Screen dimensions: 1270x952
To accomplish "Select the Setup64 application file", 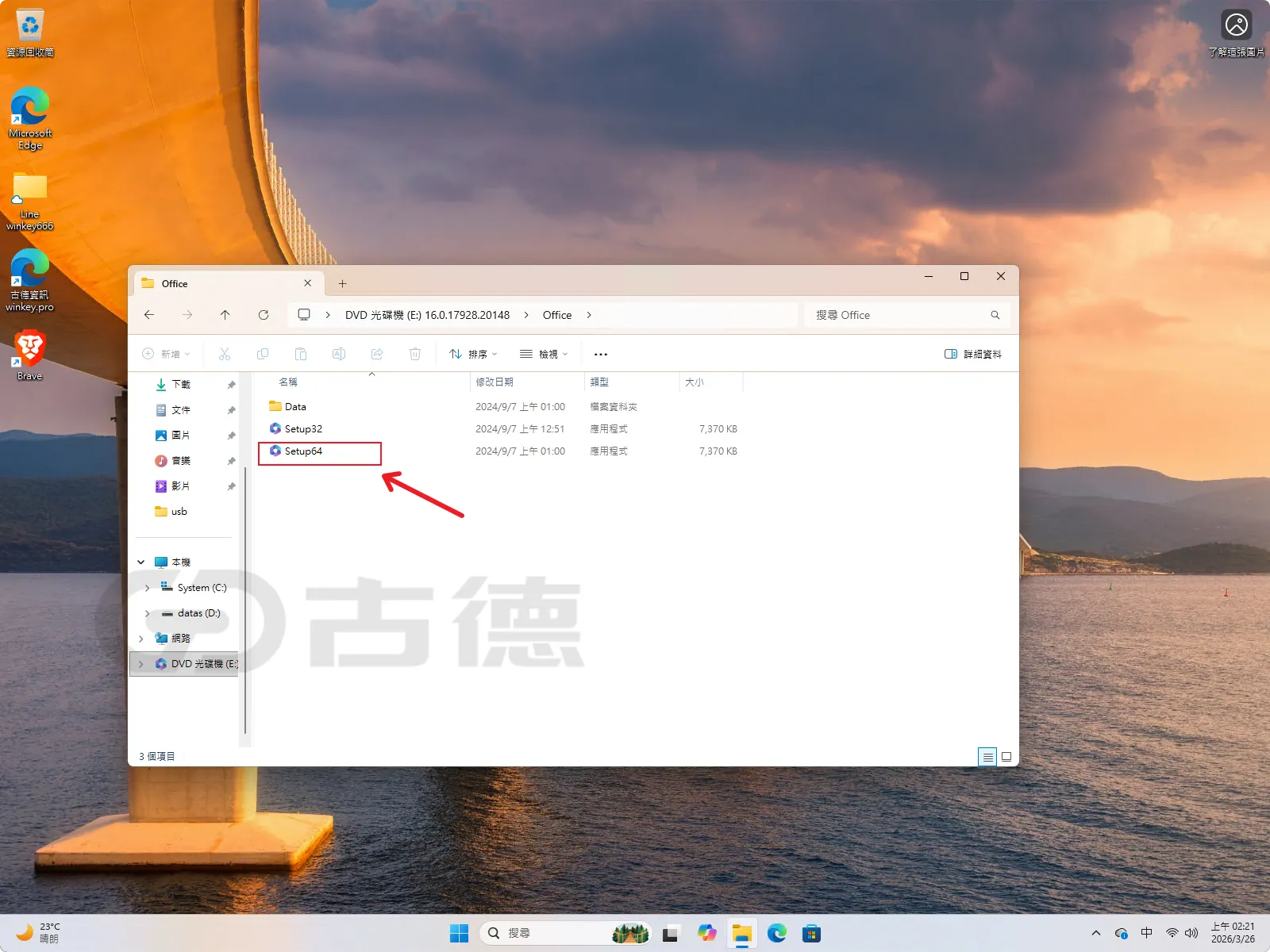I will click(x=303, y=451).
